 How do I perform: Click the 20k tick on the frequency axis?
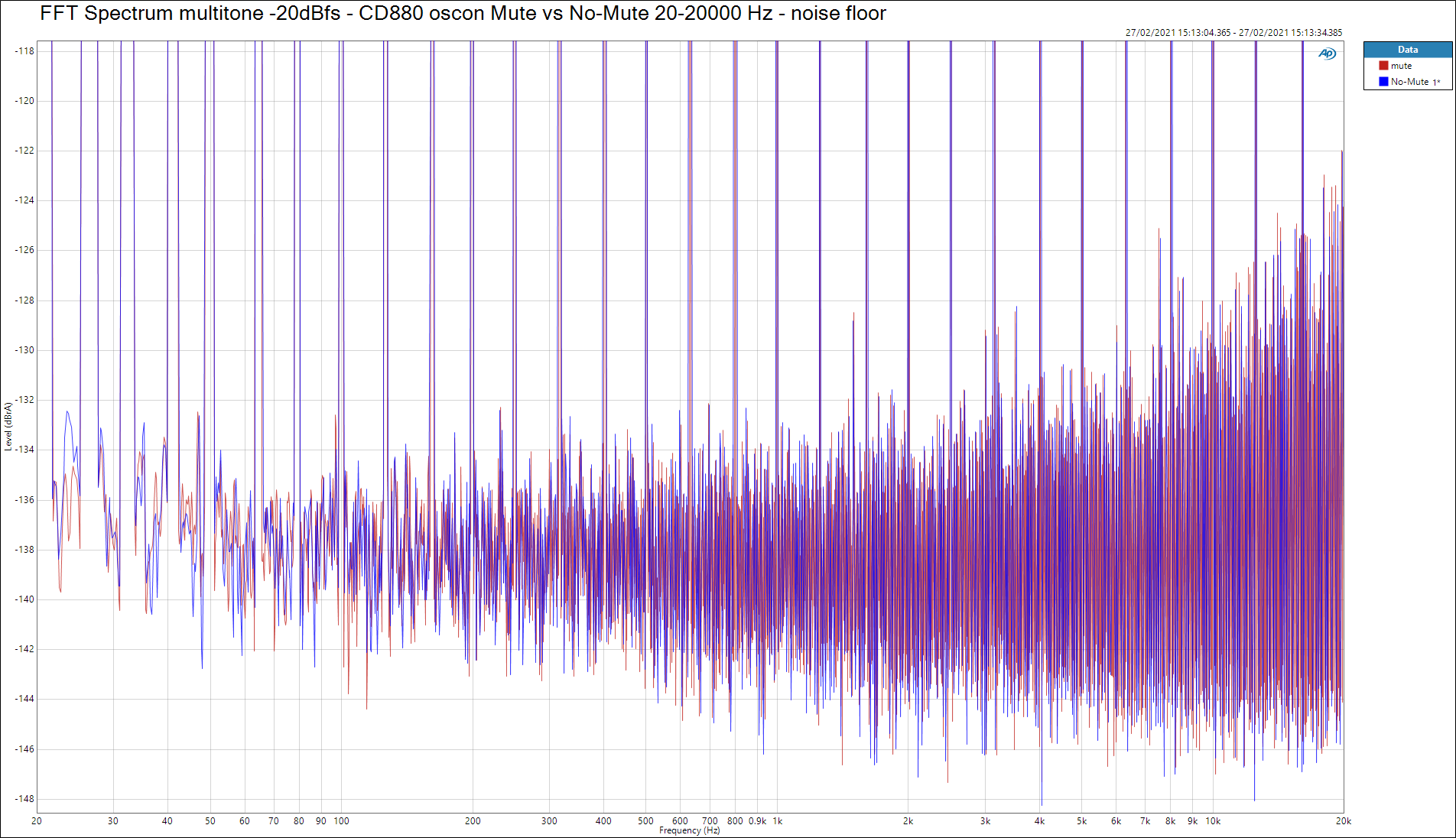(1343, 821)
